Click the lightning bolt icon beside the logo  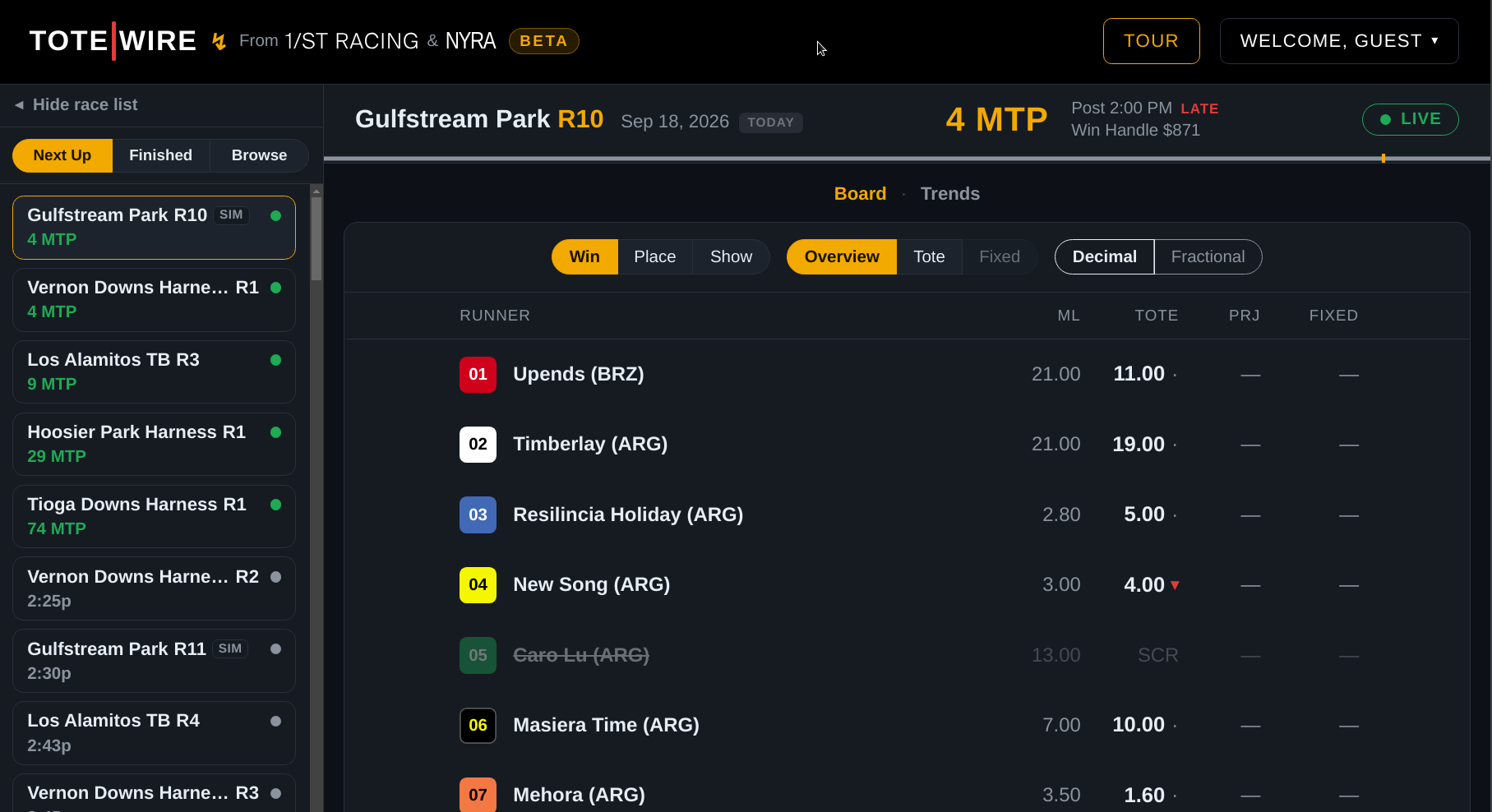point(219,41)
